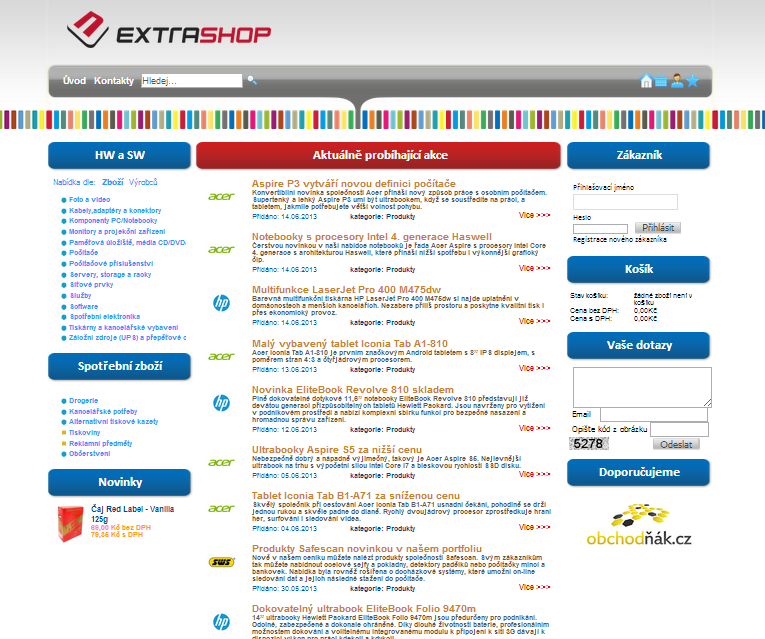Open Alternativní tiskové kazety category
765x639 pixels.
[114, 421]
